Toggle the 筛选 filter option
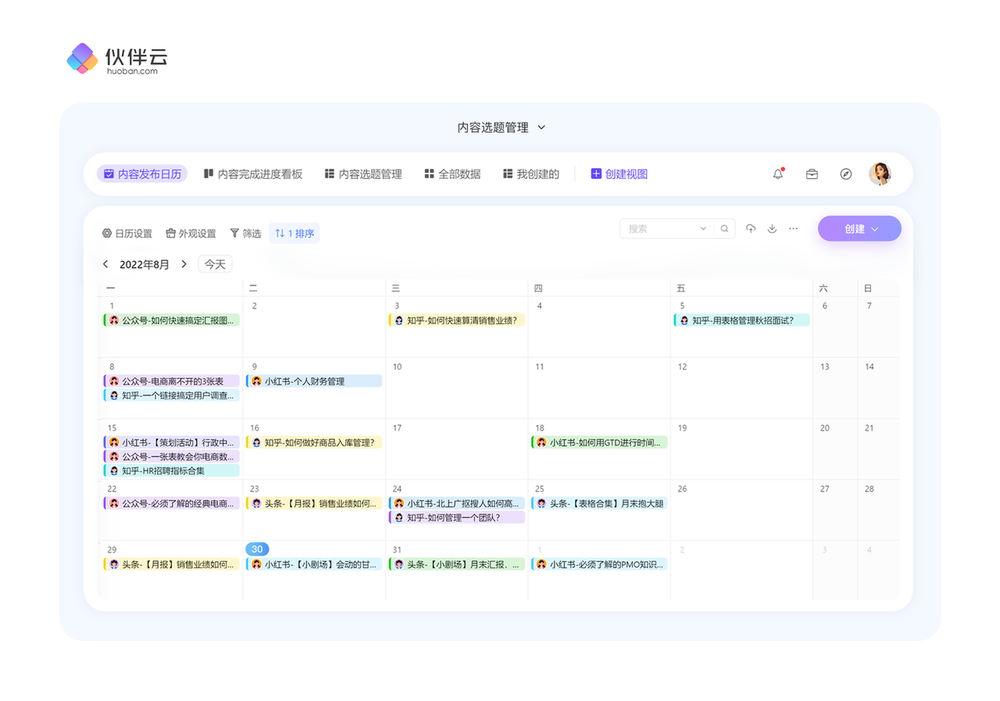The height and width of the screenshot is (701, 1000). pyautogui.click(x=245, y=234)
